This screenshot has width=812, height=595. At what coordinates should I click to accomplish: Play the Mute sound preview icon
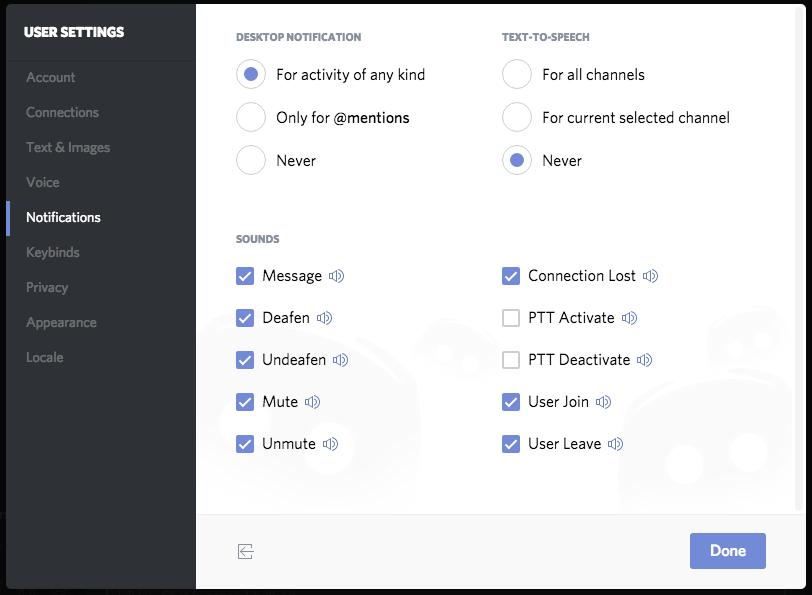click(313, 402)
